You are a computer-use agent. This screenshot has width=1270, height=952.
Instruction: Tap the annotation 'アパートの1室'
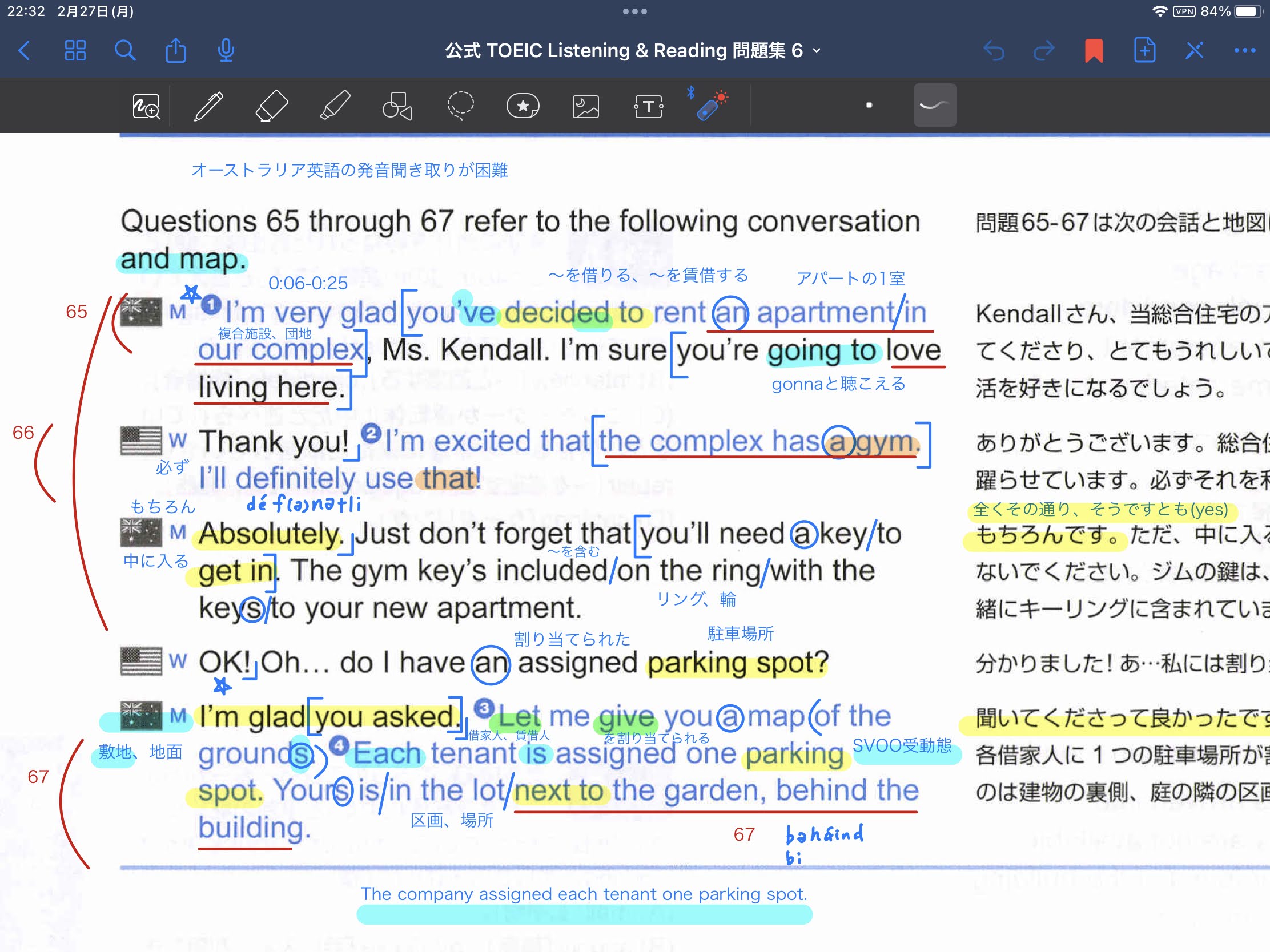pyautogui.click(x=850, y=279)
